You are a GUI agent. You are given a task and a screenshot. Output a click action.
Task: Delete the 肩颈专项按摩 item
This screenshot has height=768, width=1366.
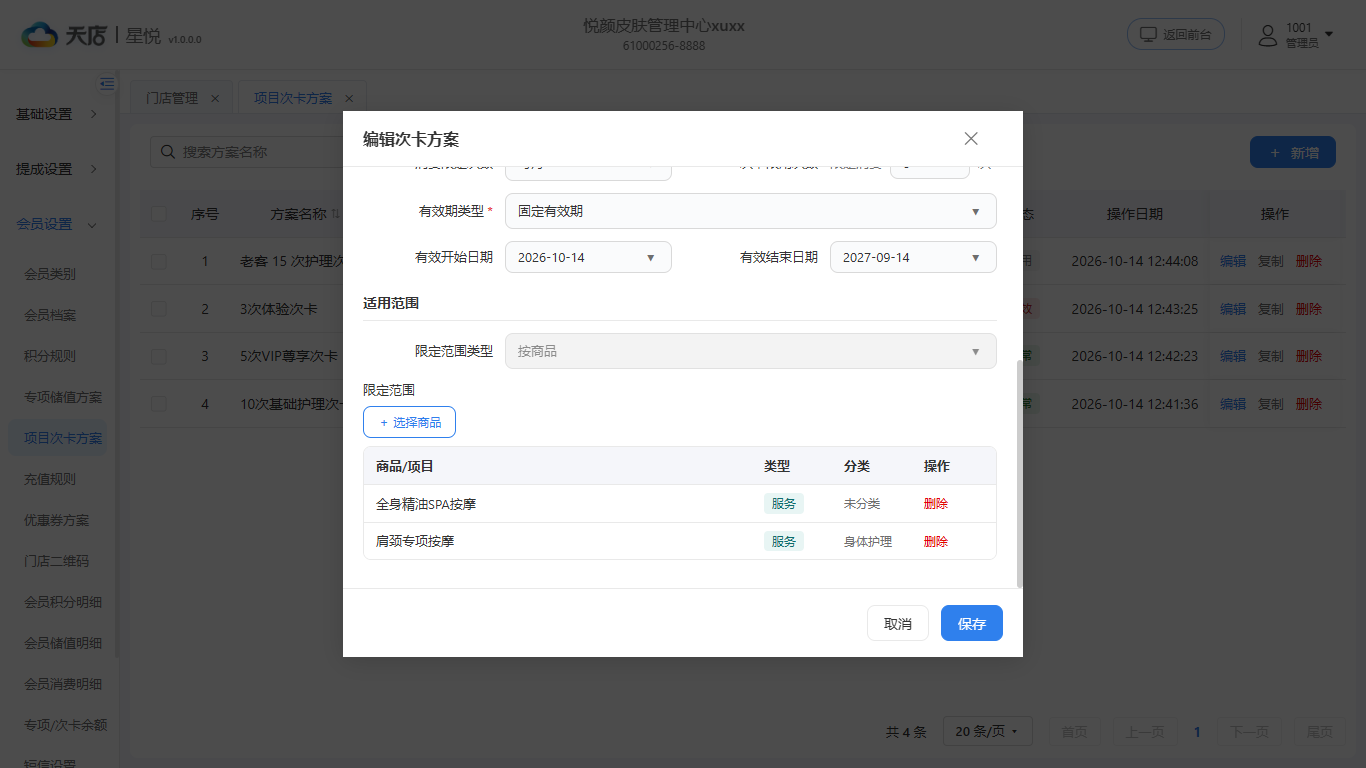pyautogui.click(x=936, y=542)
